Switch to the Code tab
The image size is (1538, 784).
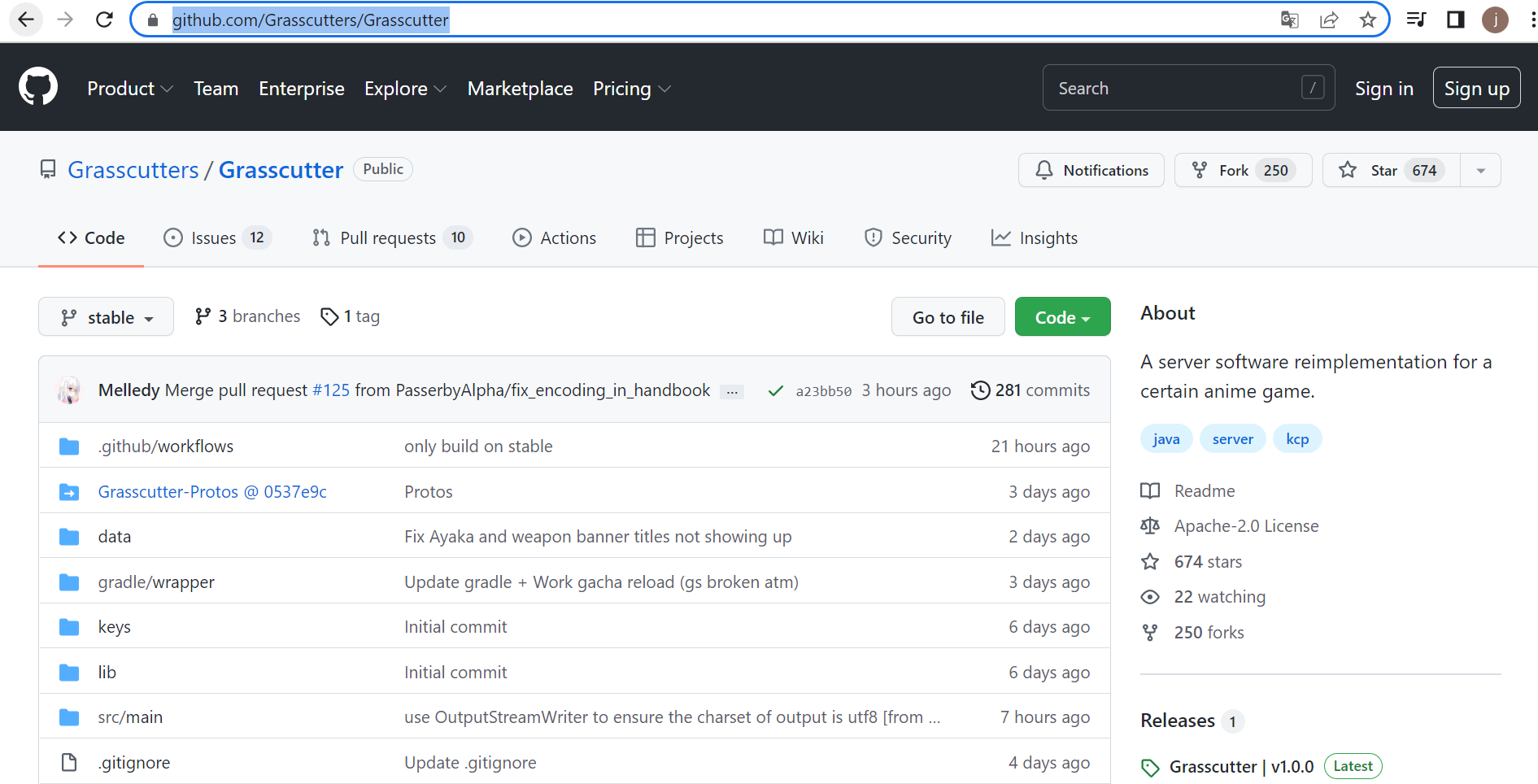point(91,237)
